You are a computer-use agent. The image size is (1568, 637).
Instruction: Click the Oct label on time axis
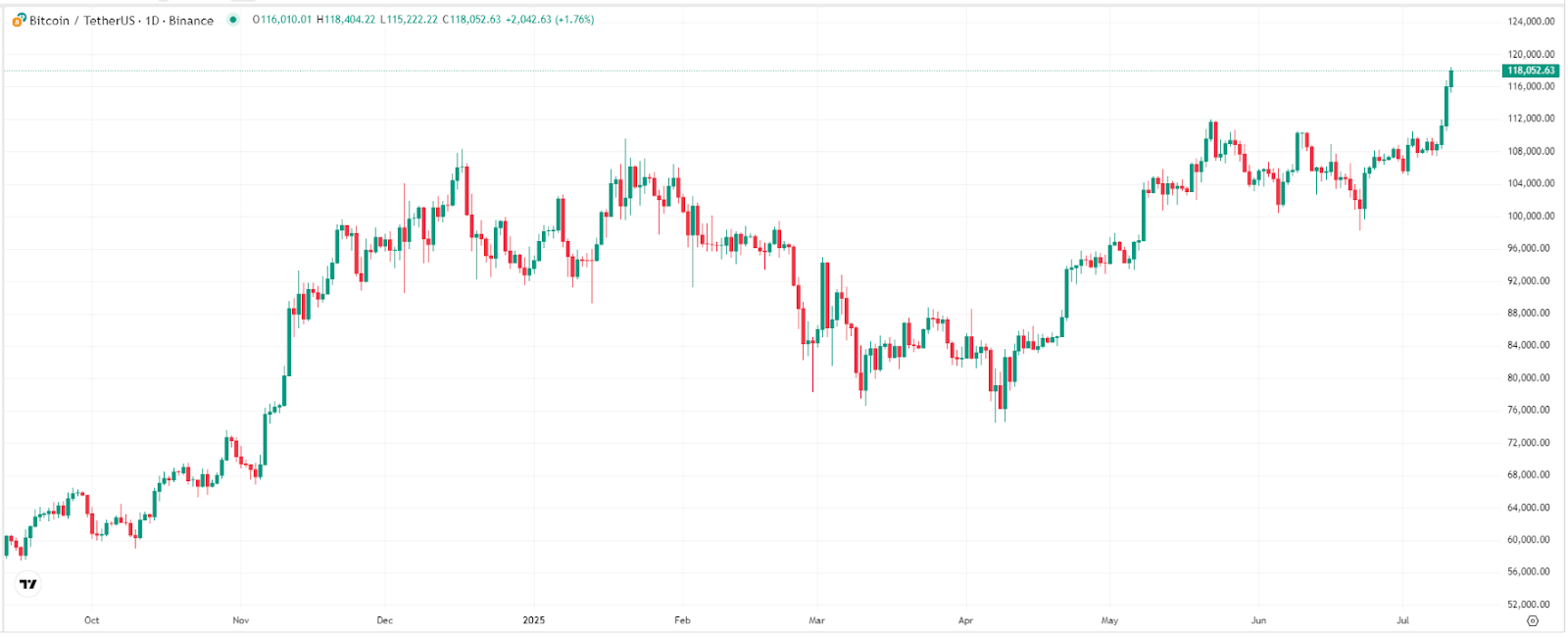(x=93, y=619)
